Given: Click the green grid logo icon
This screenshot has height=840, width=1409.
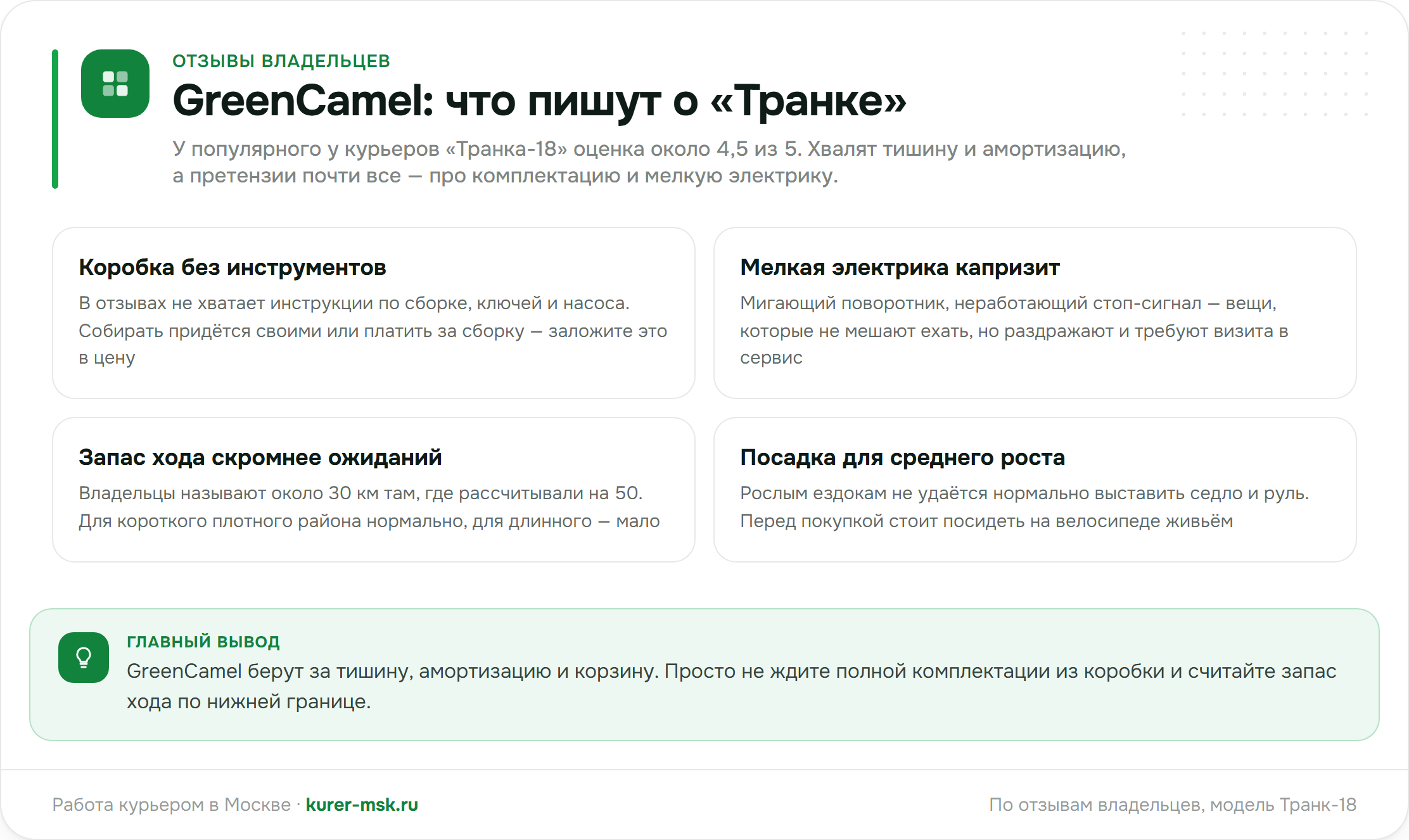Looking at the screenshot, I should click(x=115, y=84).
